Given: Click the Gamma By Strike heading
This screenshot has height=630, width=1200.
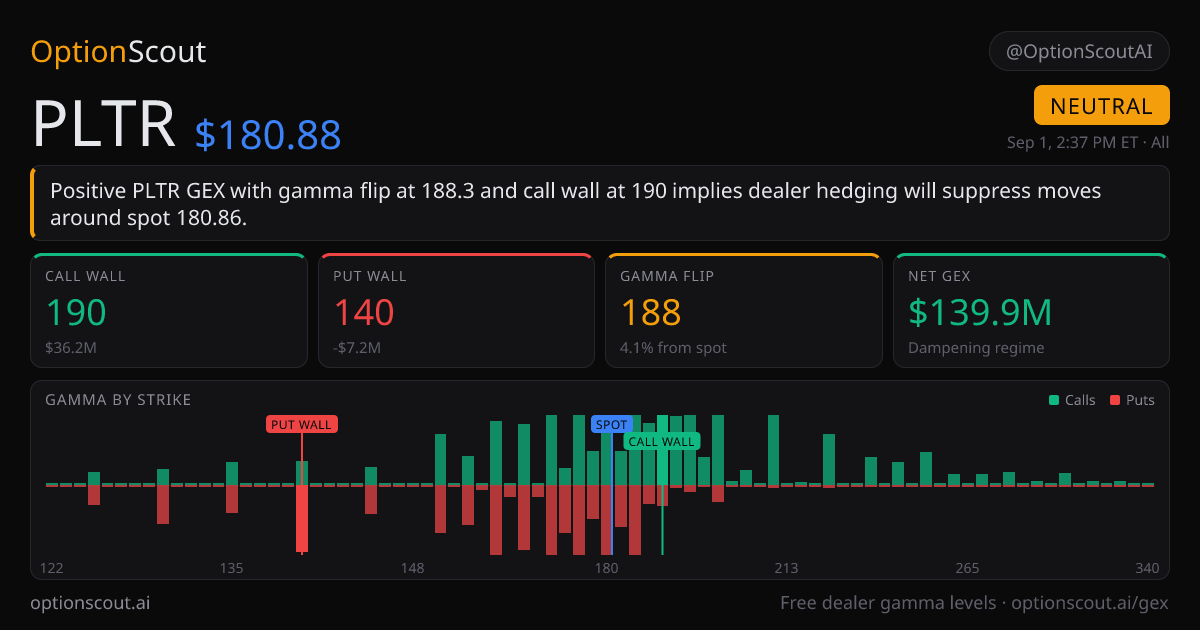Looking at the screenshot, I should [x=118, y=400].
